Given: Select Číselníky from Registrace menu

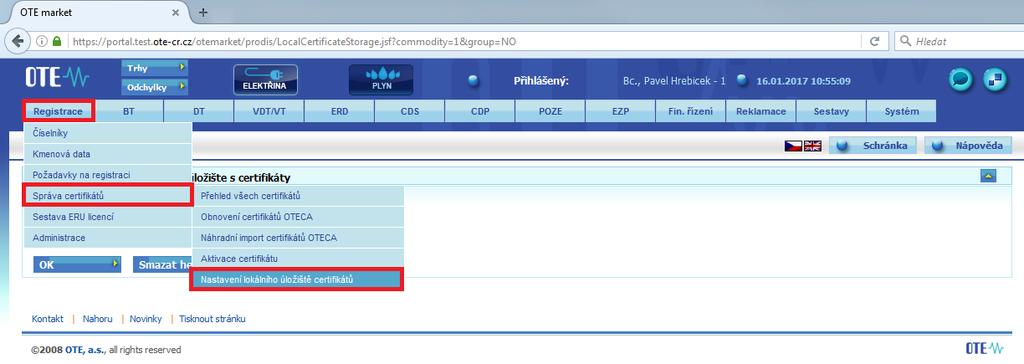Looking at the screenshot, I should 108,133.
